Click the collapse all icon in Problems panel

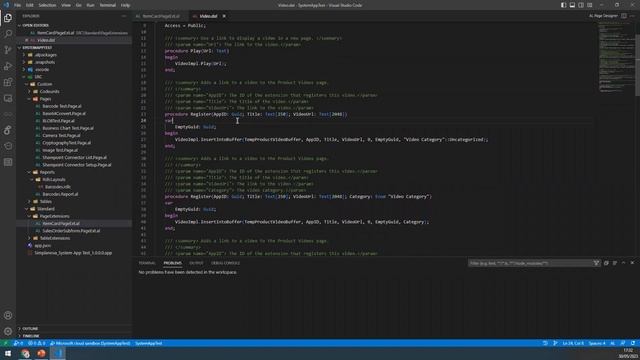606,263
